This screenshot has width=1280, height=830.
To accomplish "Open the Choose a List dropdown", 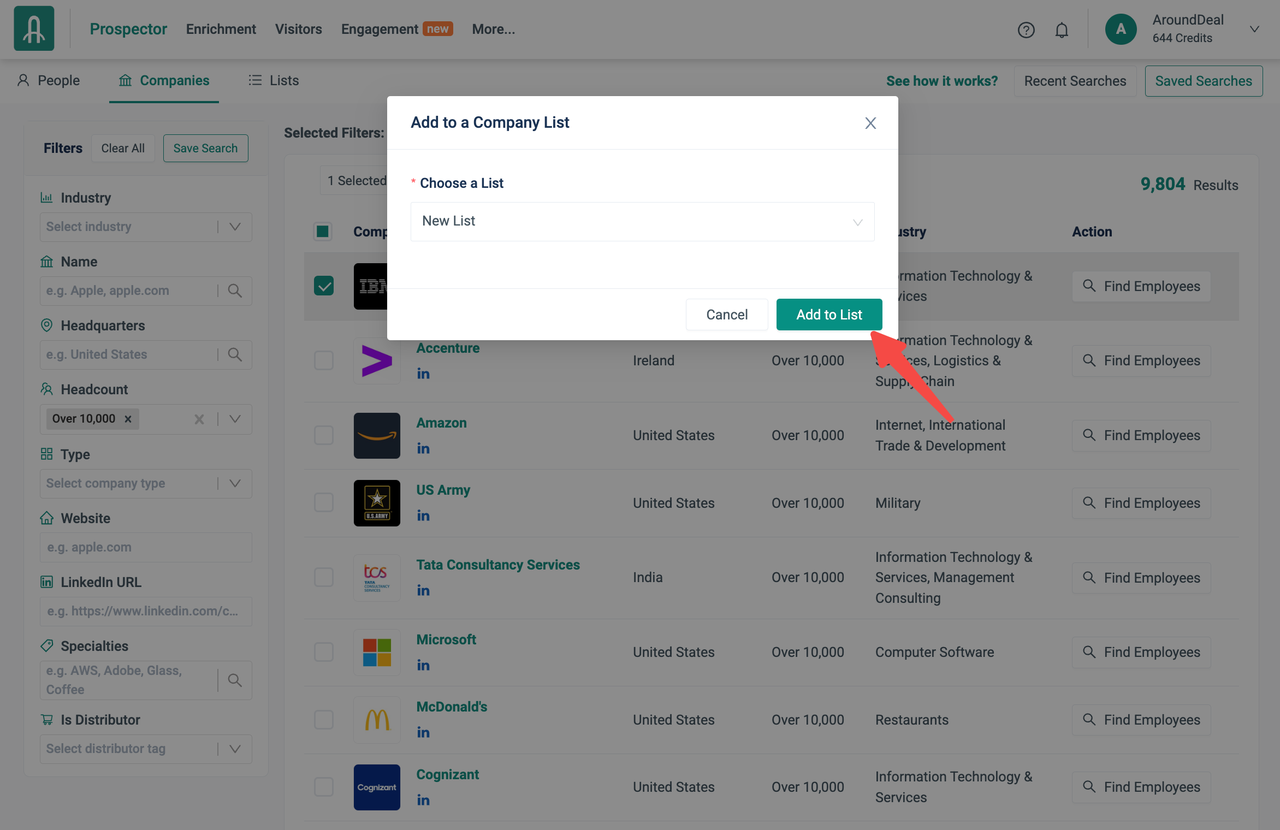I will tap(642, 221).
